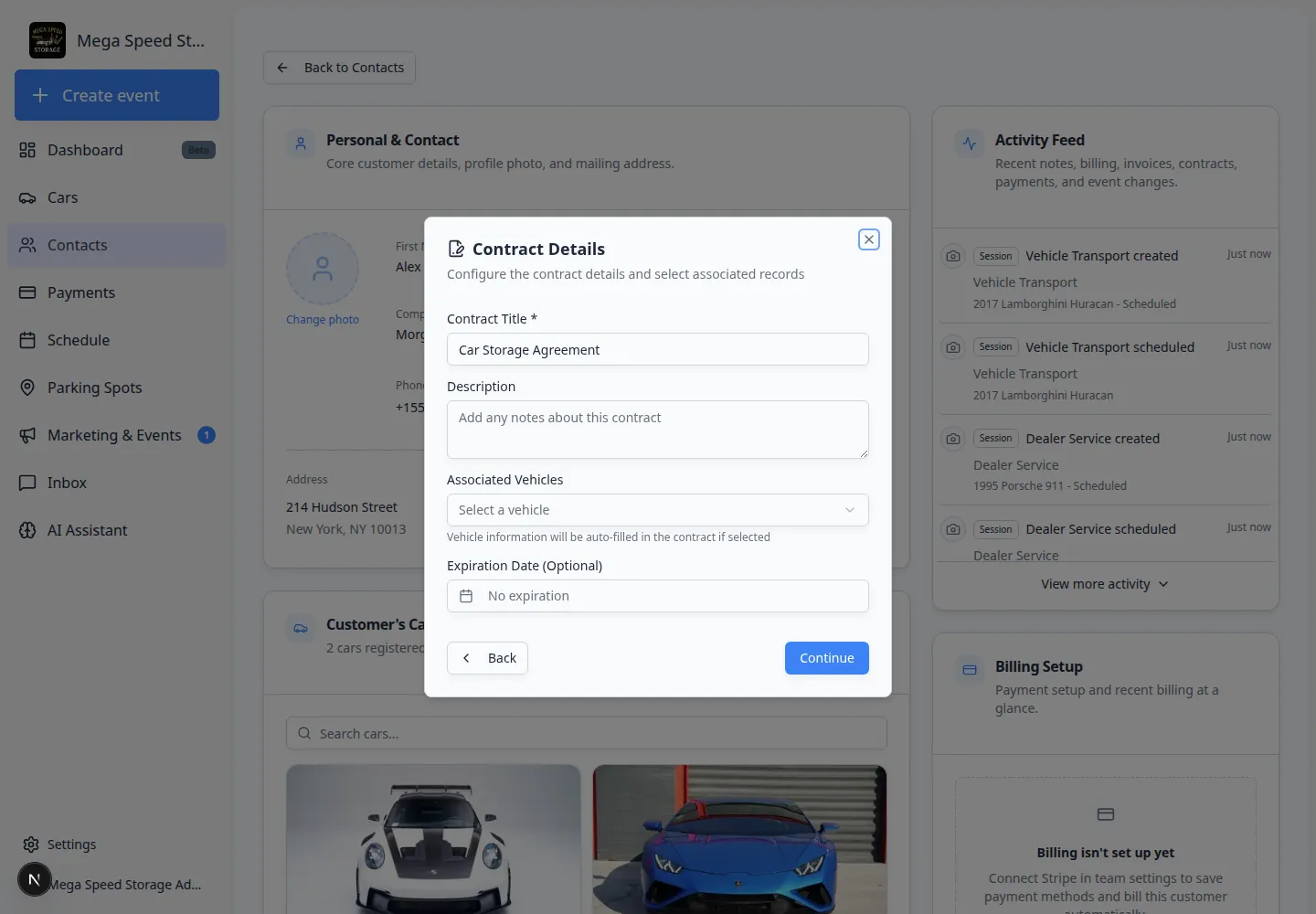Click the Beta badge next to Dashboard
Screen dimensions: 1316x914
[198, 150]
